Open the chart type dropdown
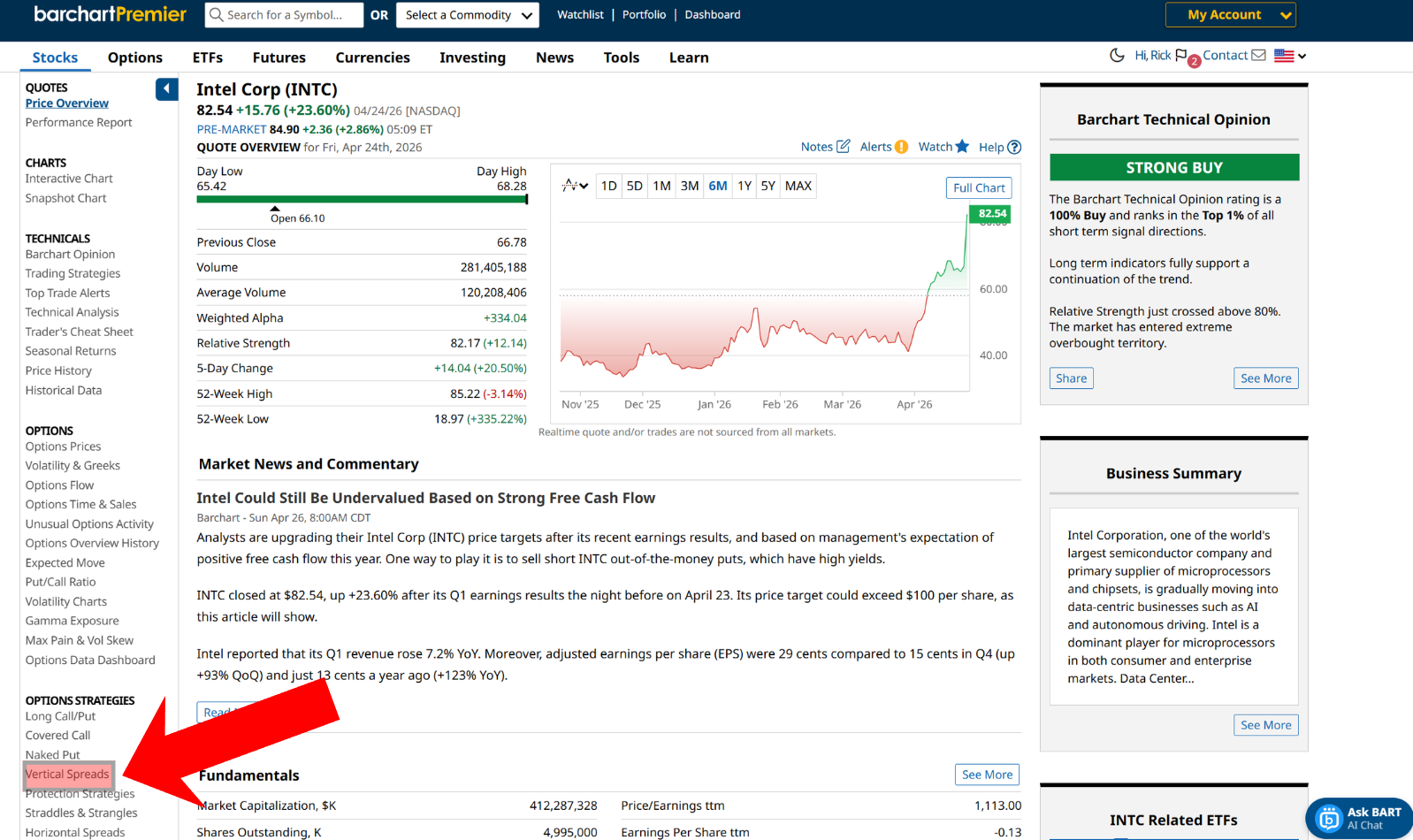1413x840 pixels. (x=575, y=186)
